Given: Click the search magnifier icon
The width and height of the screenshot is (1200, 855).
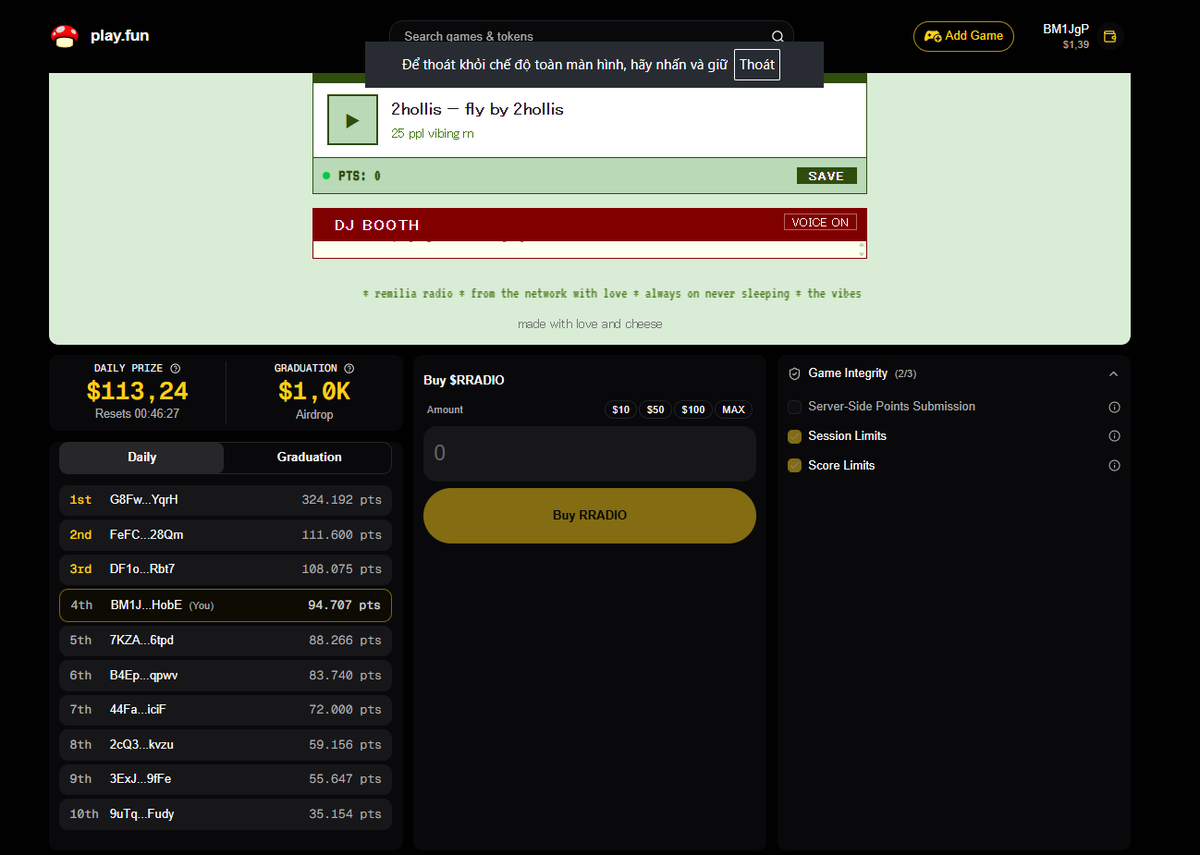Looking at the screenshot, I should click(x=777, y=37).
